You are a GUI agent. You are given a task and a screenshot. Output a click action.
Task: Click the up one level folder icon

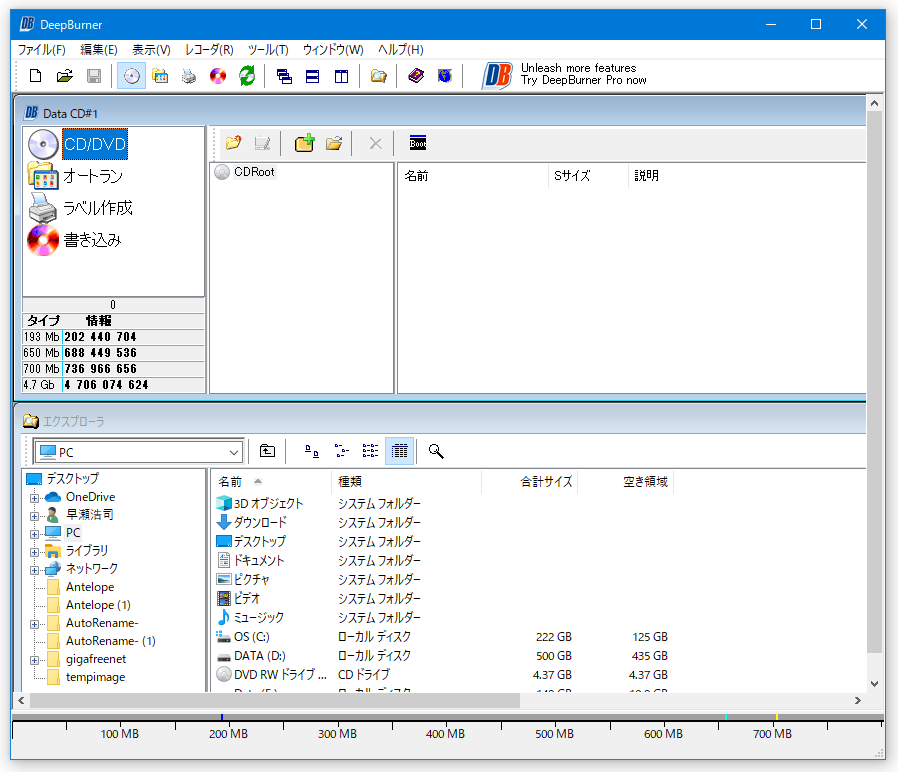[x=267, y=451]
